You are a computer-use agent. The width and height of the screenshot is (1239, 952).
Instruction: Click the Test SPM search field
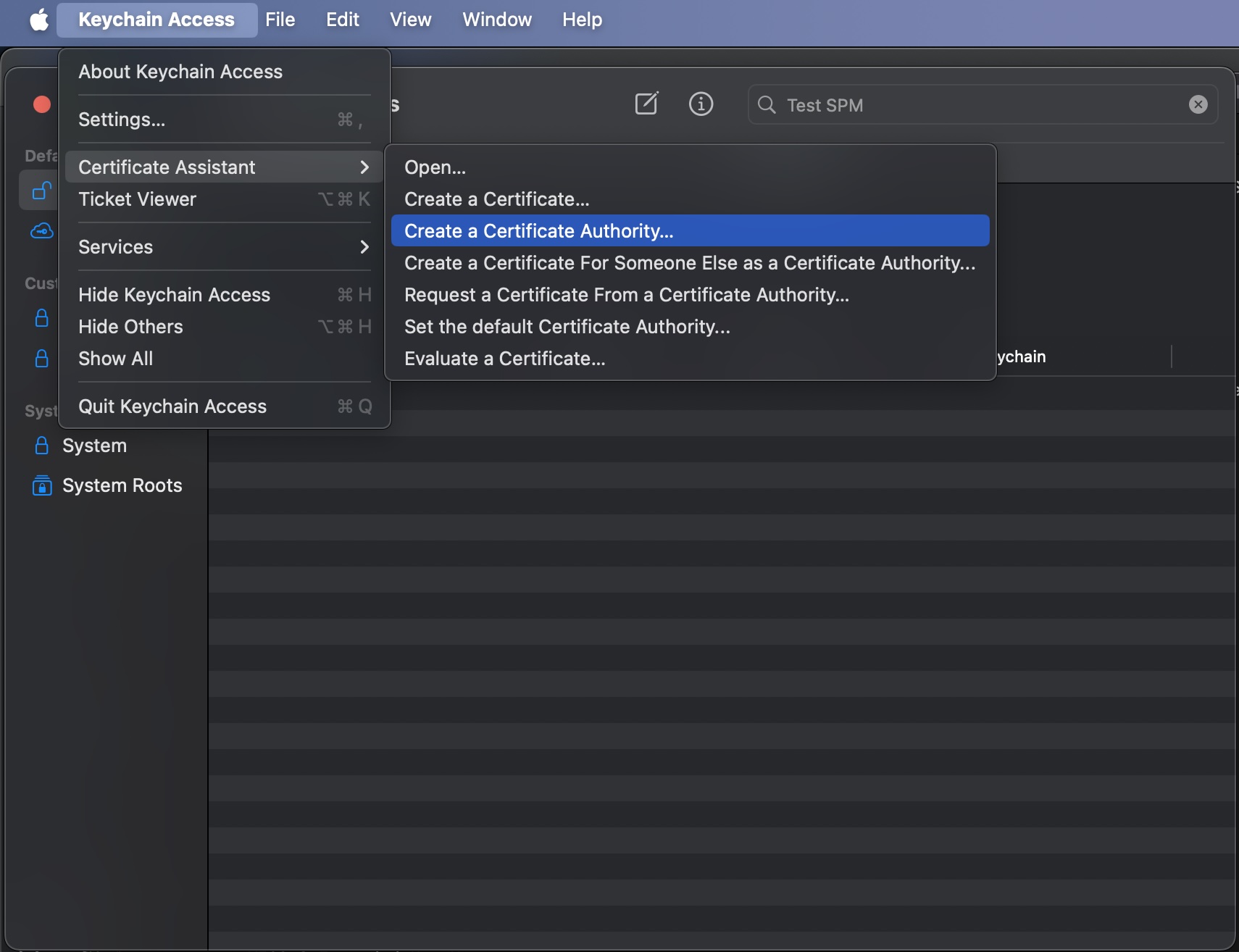coord(983,105)
